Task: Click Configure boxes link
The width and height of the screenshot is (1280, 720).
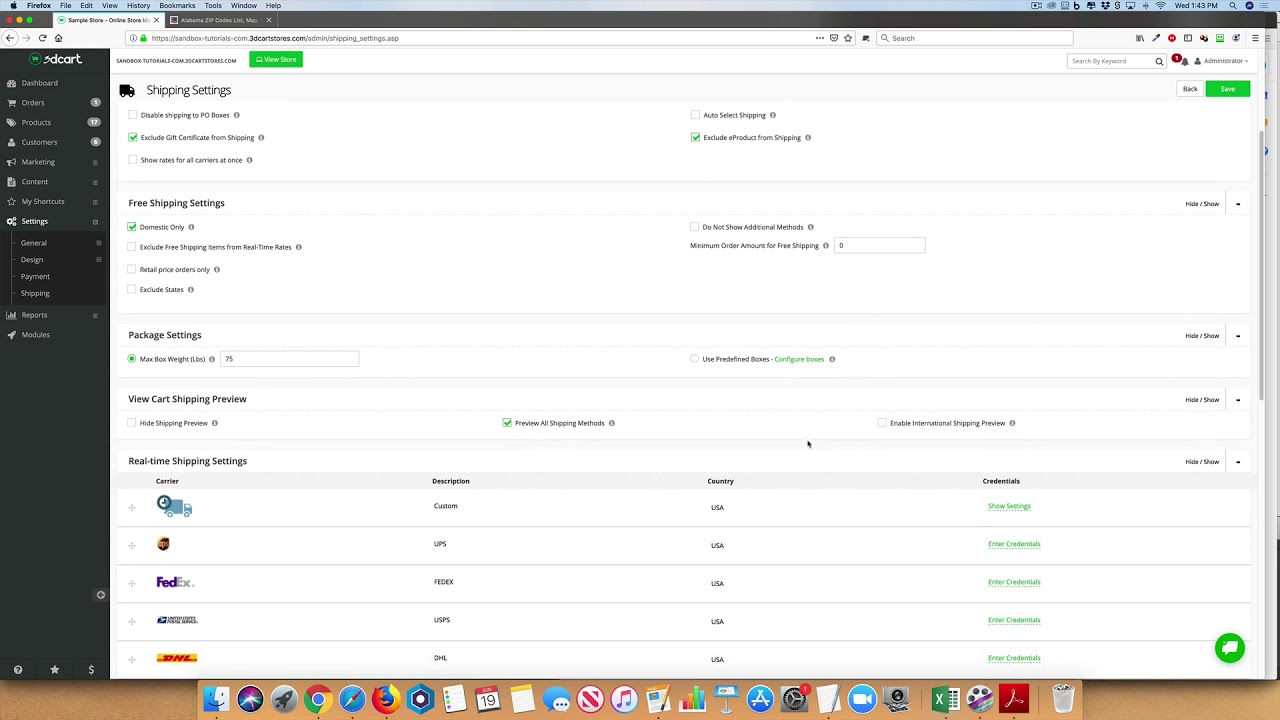Action: point(799,359)
